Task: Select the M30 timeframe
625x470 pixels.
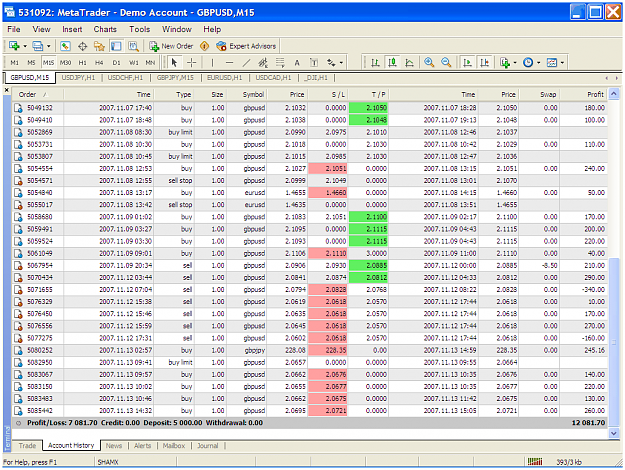Action: point(65,63)
